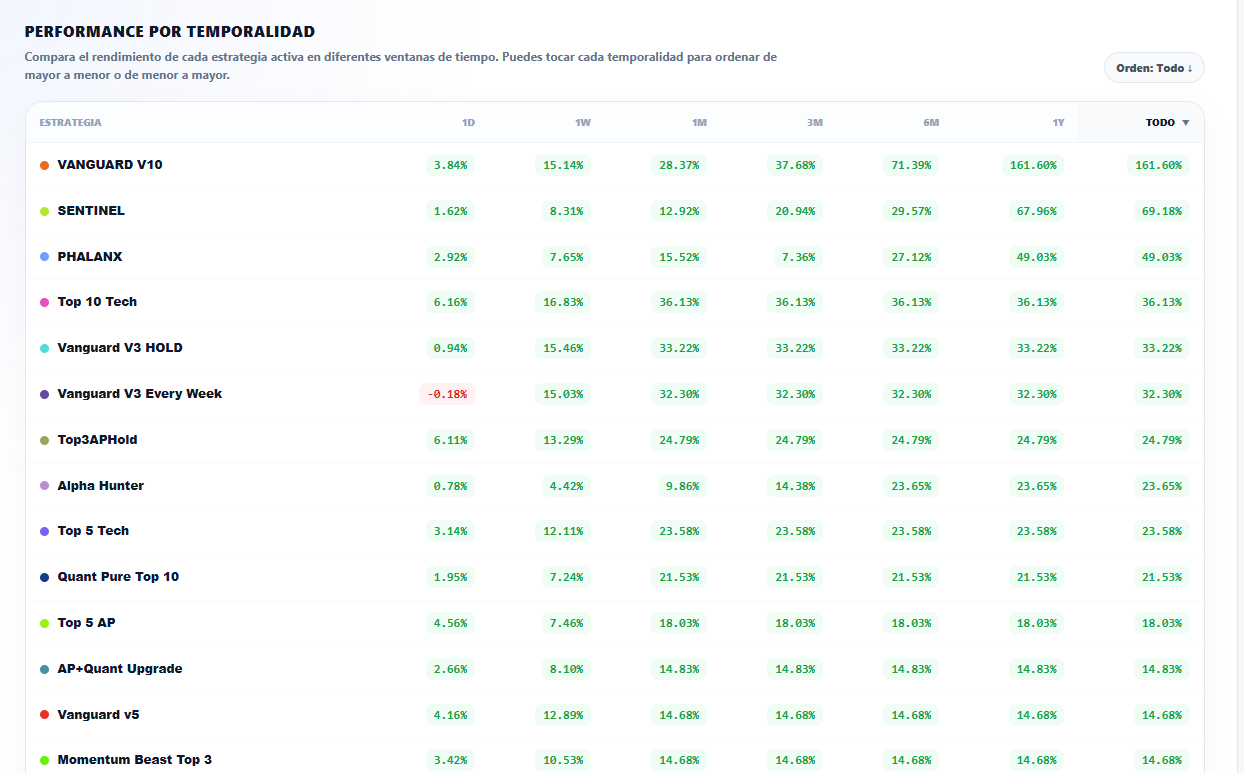Select the Top 5 AP strategy name

coord(86,622)
